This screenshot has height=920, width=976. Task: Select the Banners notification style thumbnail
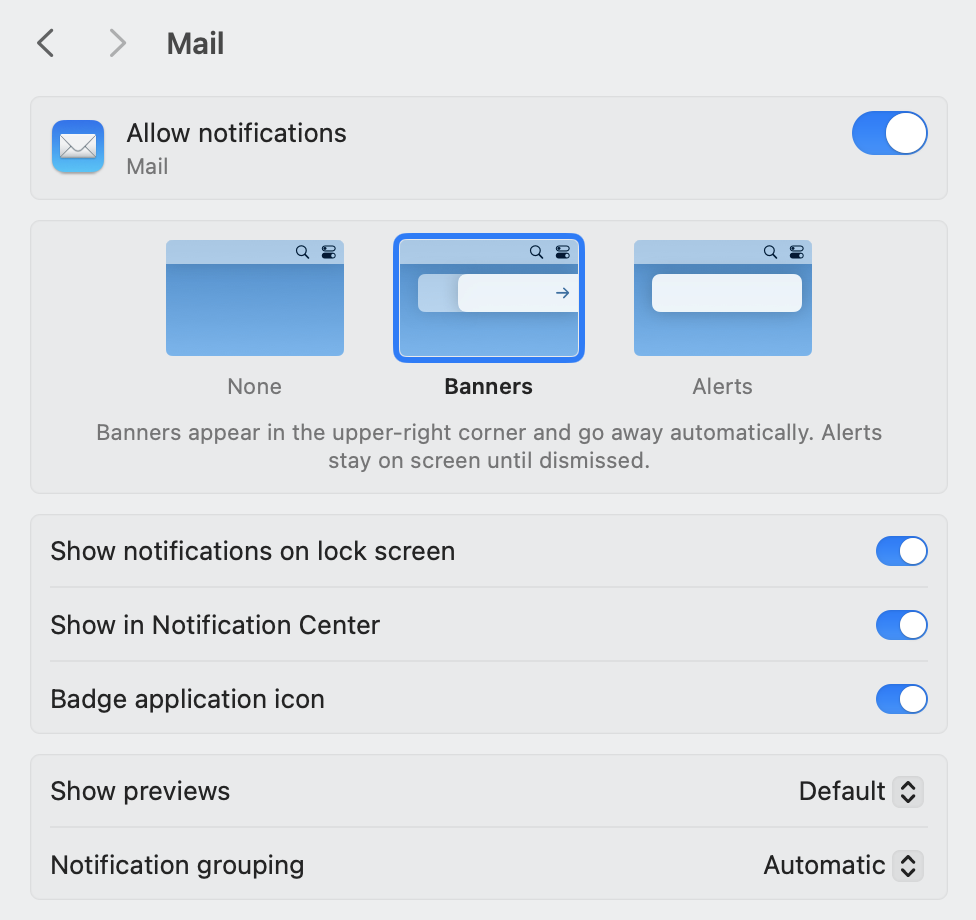tap(489, 298)
